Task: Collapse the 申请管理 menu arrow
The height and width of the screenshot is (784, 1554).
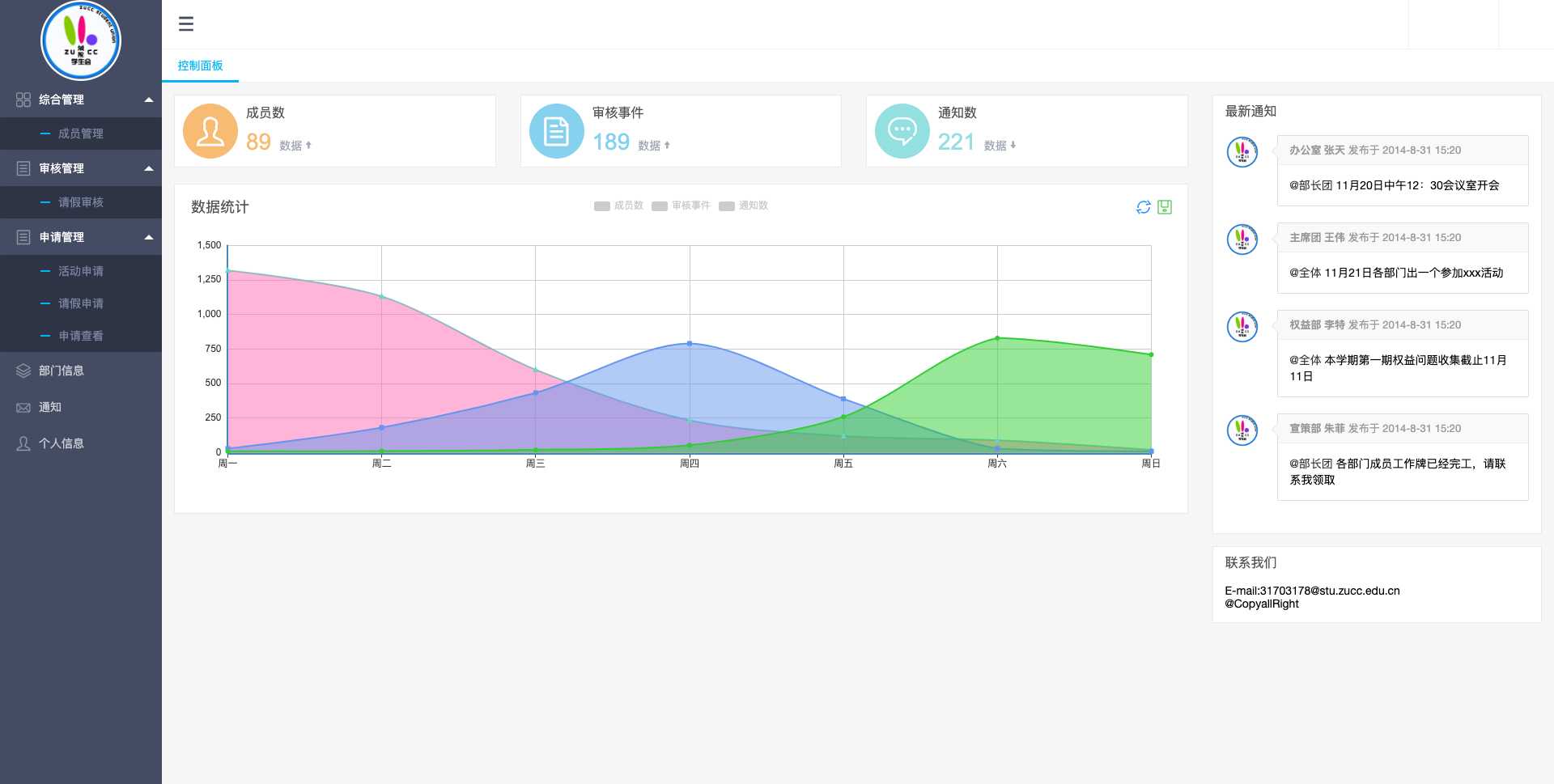Action: [149, 237]
